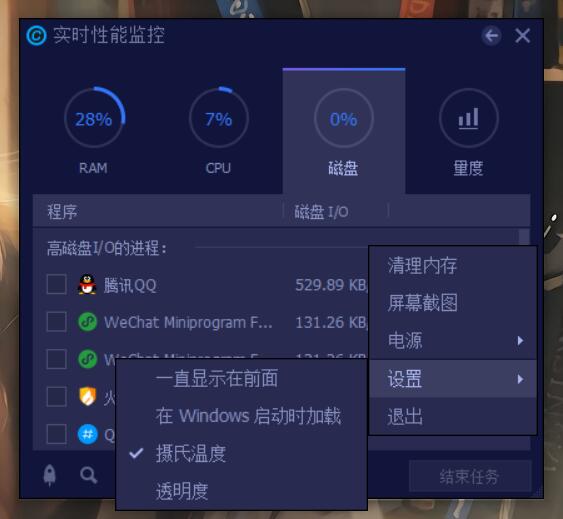Click the 腾讯QQ penguin icon

(87, 285)
